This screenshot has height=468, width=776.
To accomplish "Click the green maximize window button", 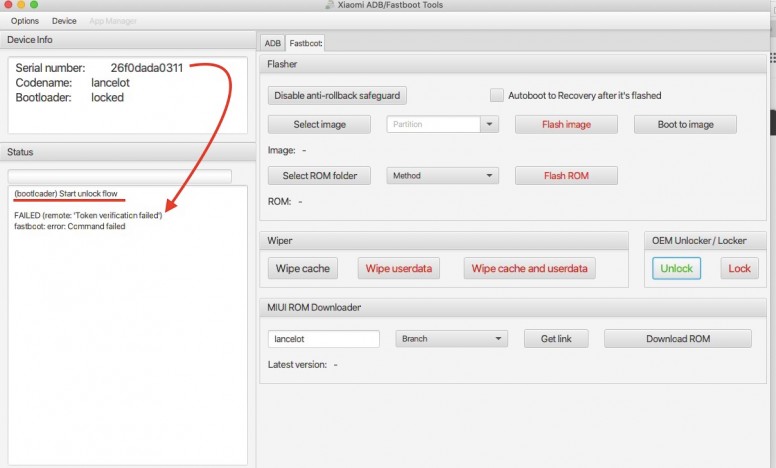I will tap(34, 4).
